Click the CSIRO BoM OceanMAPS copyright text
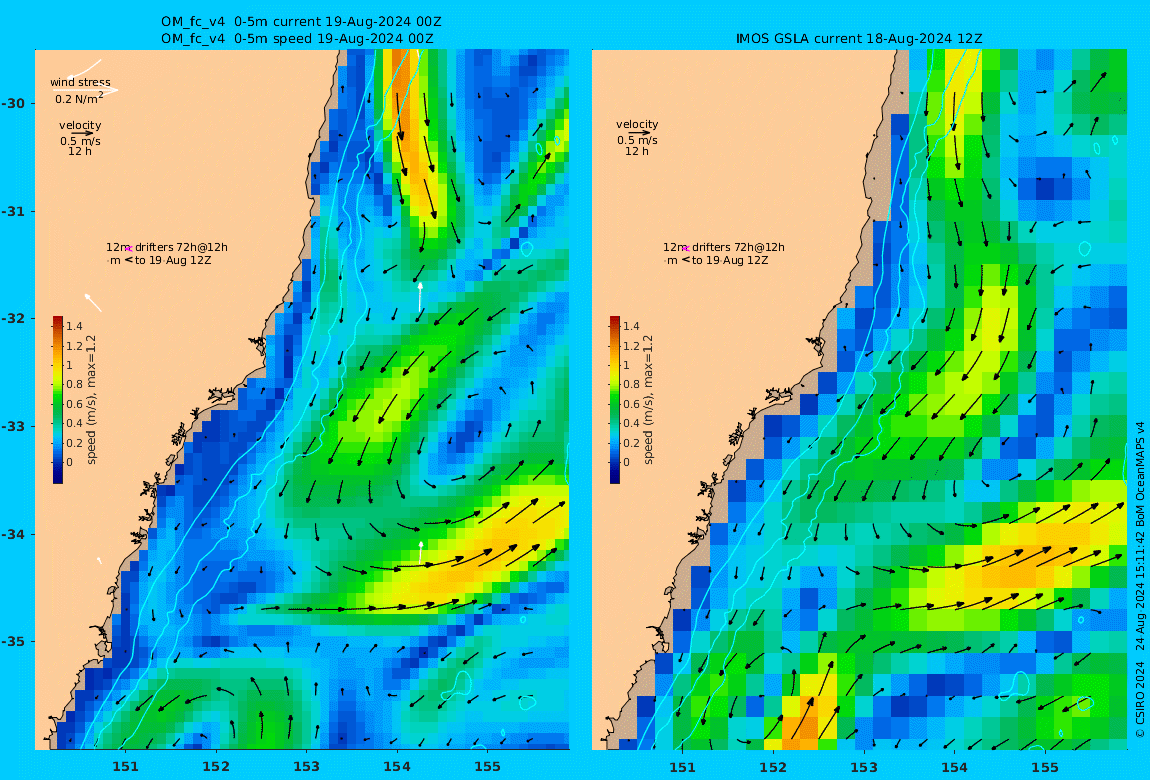 (1140, 579)
